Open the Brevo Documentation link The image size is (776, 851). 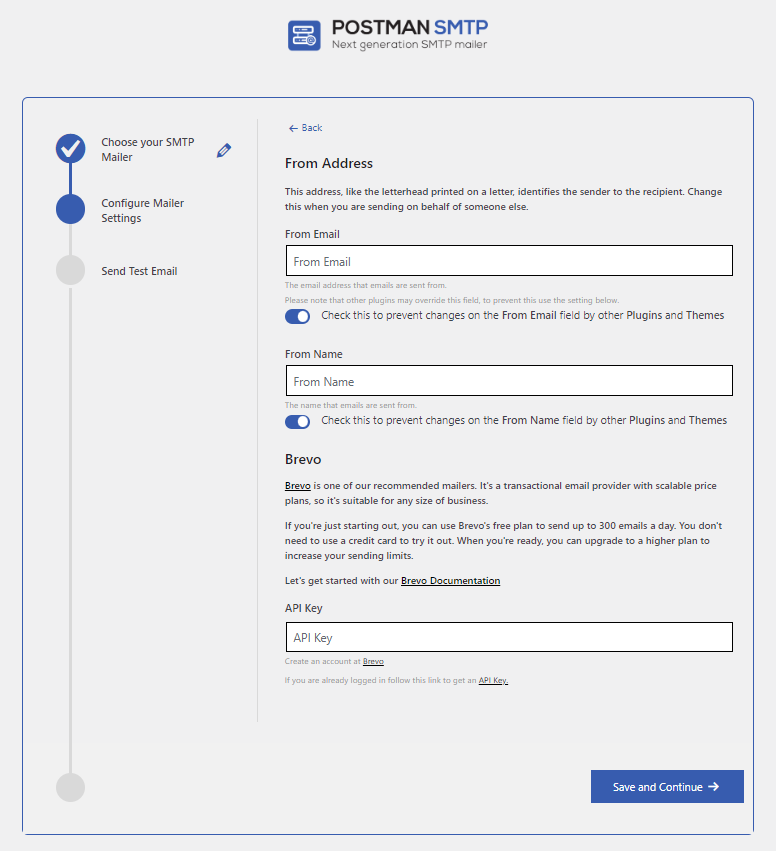pyautogui.click(x=450, y=581)
